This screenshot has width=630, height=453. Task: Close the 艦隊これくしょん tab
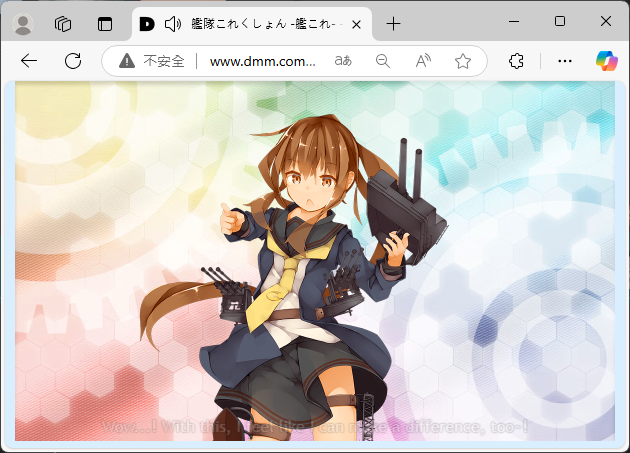click(356, 25)
